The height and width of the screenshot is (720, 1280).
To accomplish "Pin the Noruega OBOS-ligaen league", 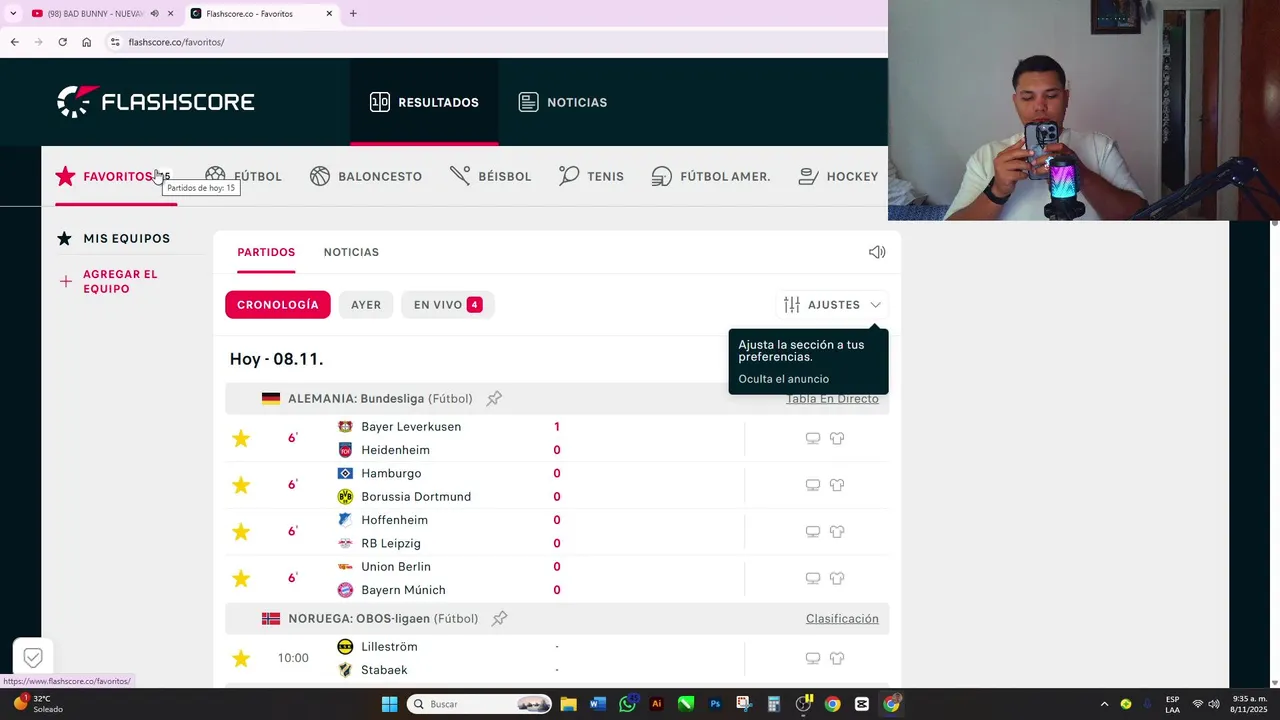I will tap(500, 618).
